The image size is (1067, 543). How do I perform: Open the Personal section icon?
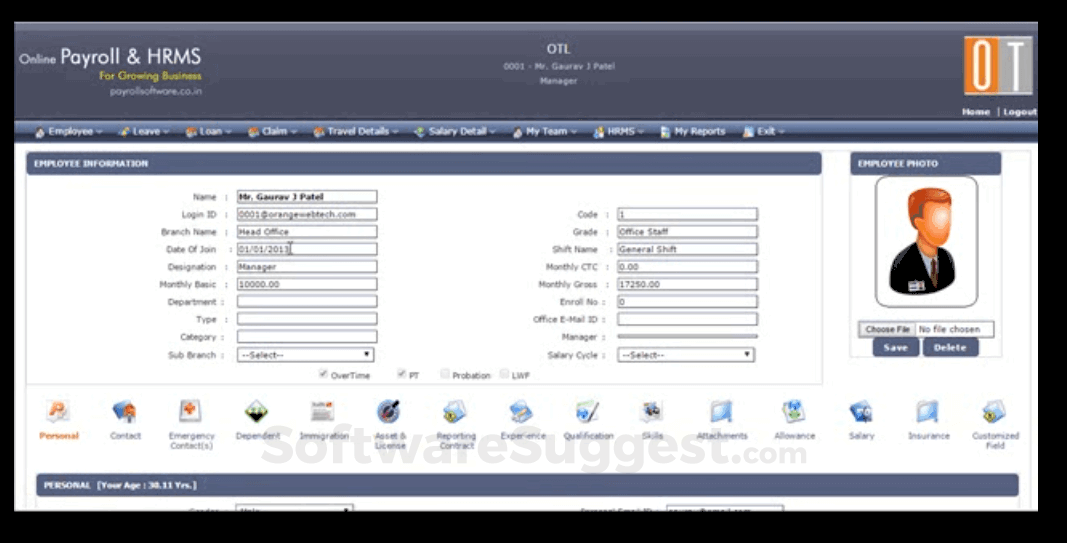[x=59, y=412]
